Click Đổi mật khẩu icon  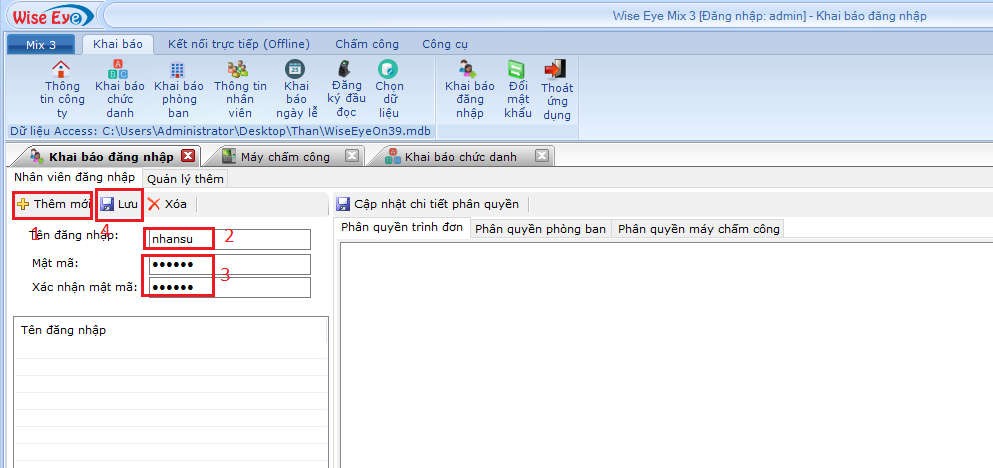(517, 70)
